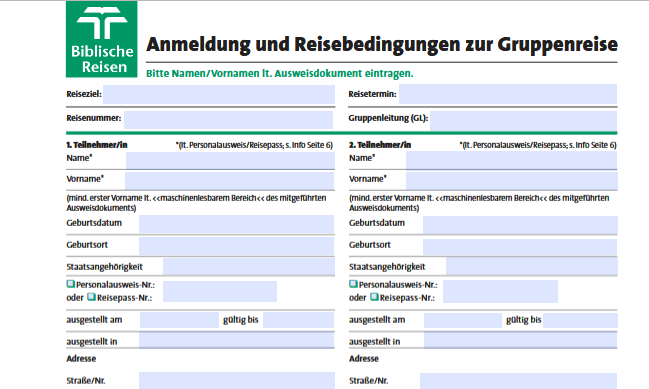Click the Geburtsdatum field for 2. Teilnehmer/in
This screenshot has height=389, width=649.
(x=520, y=225)
